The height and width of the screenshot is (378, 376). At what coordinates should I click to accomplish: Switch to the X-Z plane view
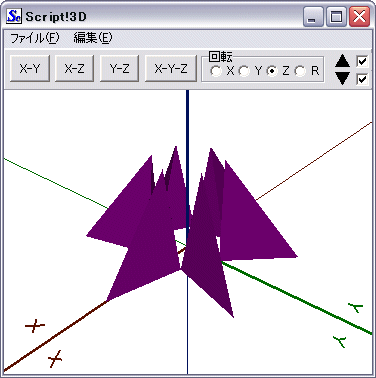pyautogui.click(x=74, y=69)
